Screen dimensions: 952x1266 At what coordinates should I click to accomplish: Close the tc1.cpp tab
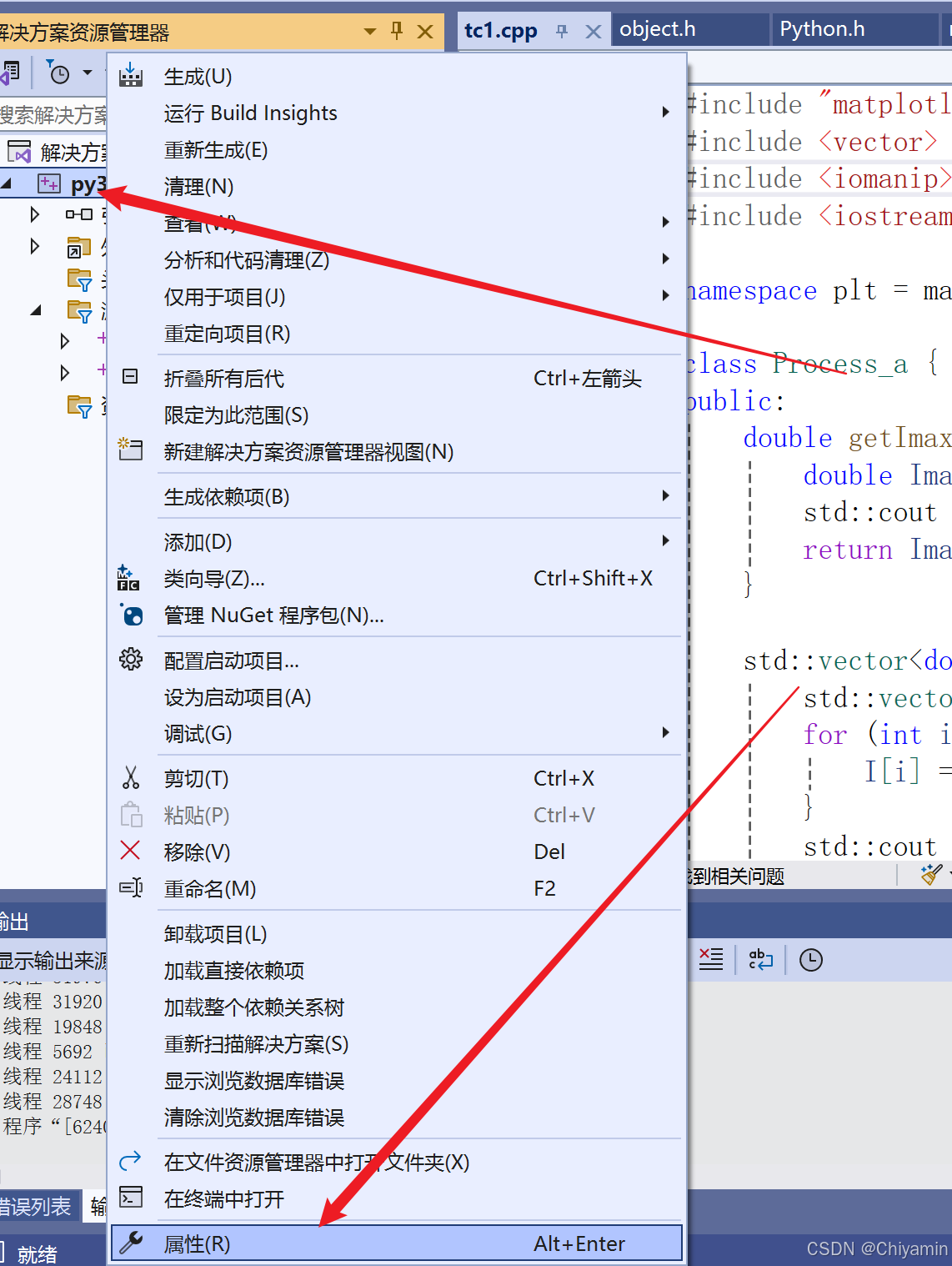(x=594, y=32)
